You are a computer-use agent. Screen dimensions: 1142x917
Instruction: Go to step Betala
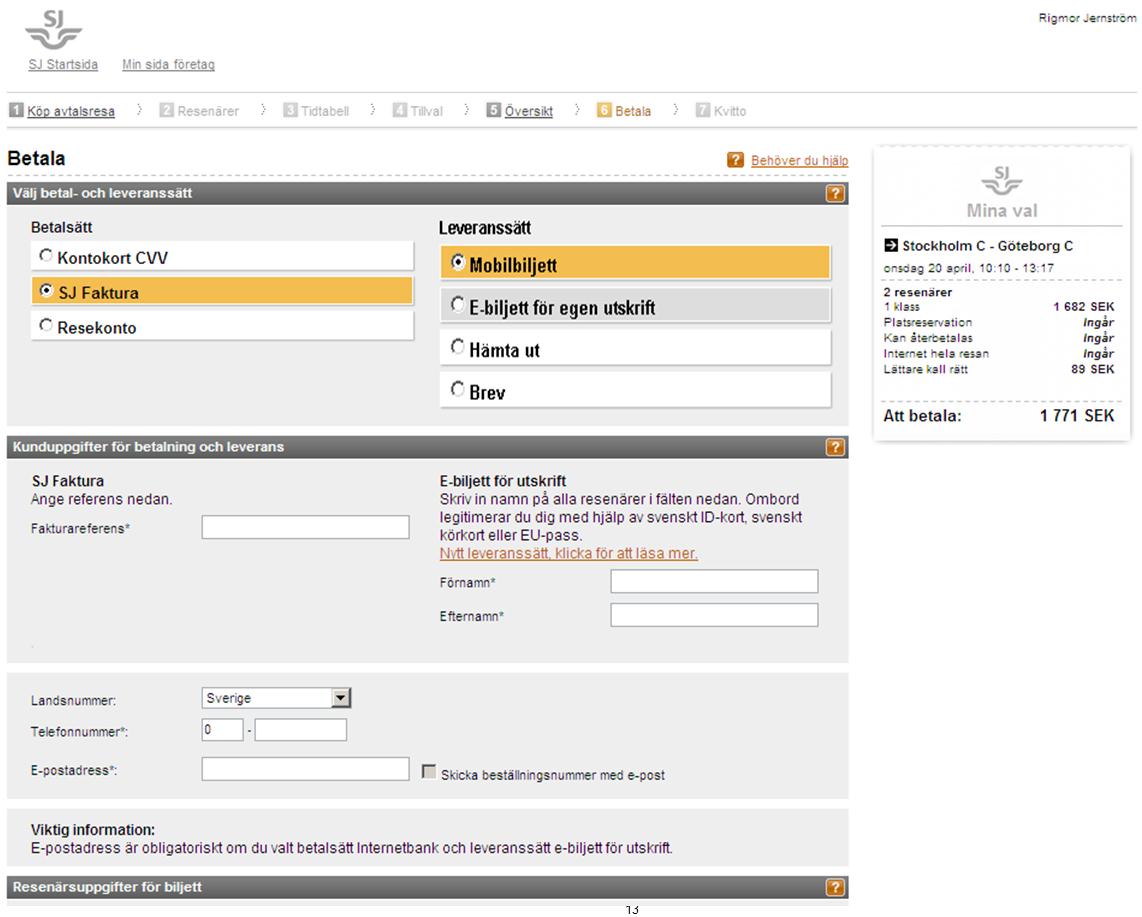tap(633, 111)
